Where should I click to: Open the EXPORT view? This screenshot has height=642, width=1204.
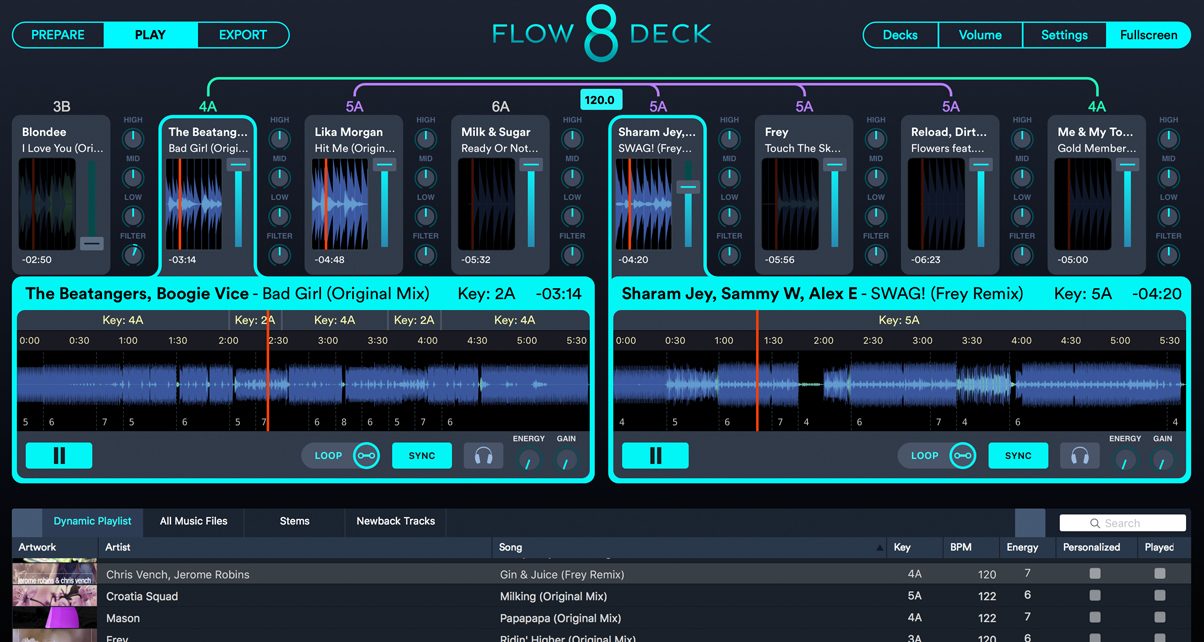pos(243,34)
